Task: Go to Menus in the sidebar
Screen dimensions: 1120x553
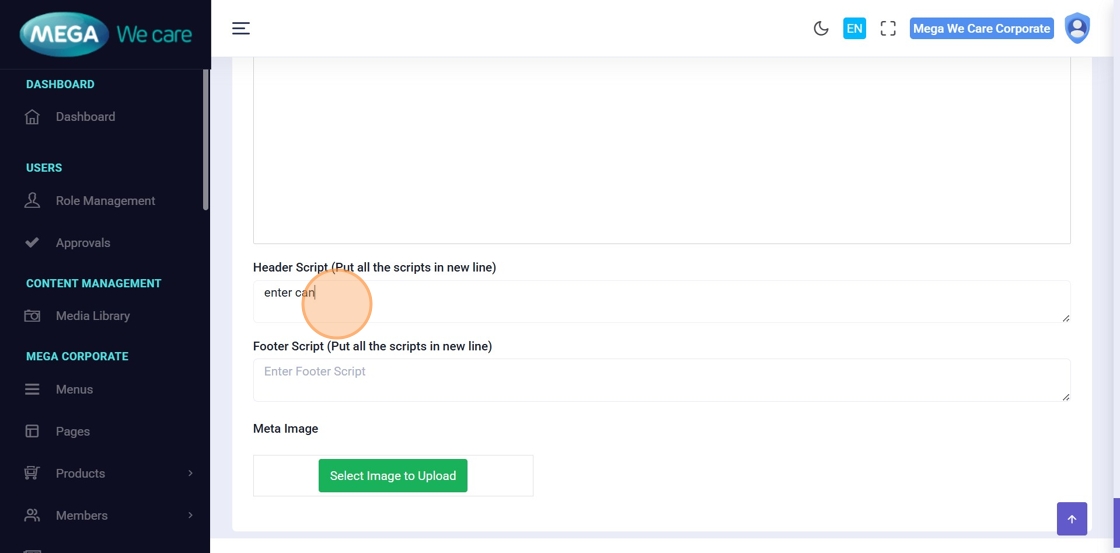Action: [x=74, y=390]
